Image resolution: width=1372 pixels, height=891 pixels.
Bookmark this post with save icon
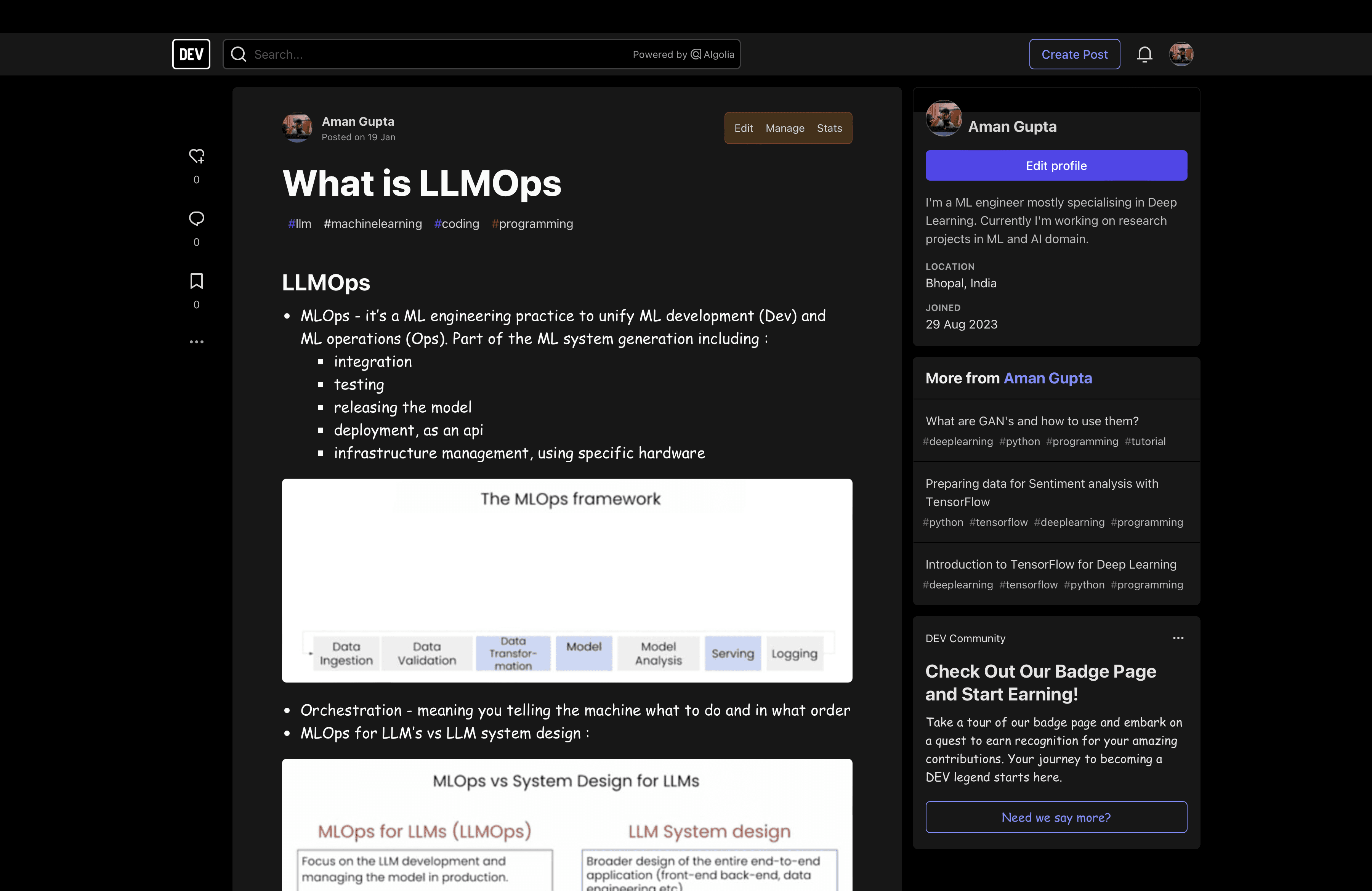tap(197, 280)
